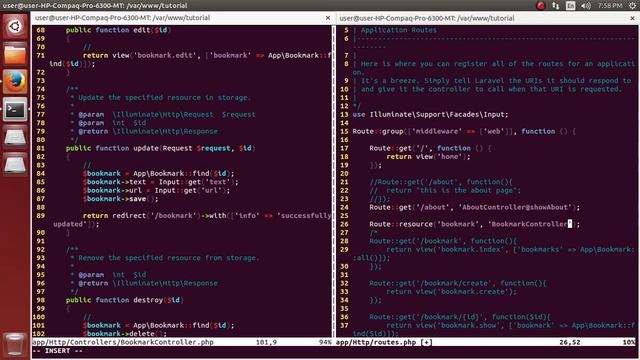The image size is (640, 360).
Task: Close the right terminal tab
Action: pyautogui.click(x=632, y=18)
